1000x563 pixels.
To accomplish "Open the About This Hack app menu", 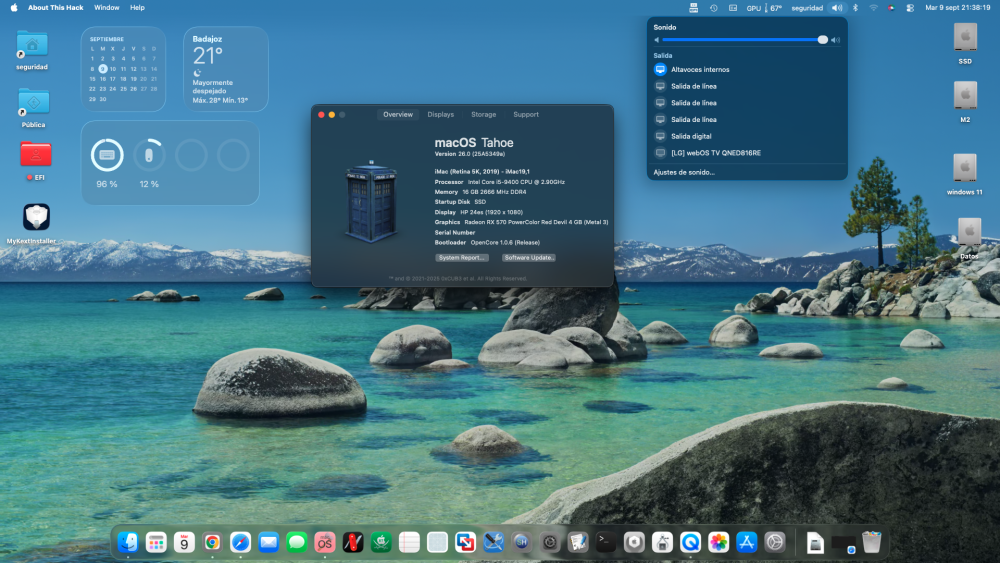I will 55,8.
